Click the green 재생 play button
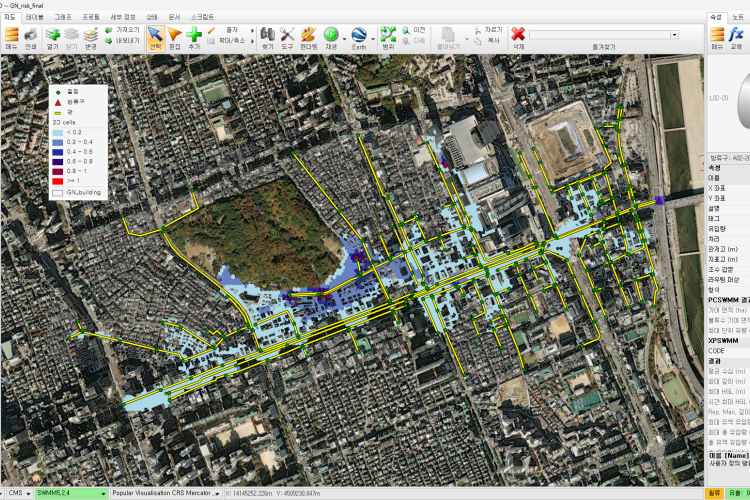Image resolution: width=750 pixels, height=500 pixels. (331, 38)
